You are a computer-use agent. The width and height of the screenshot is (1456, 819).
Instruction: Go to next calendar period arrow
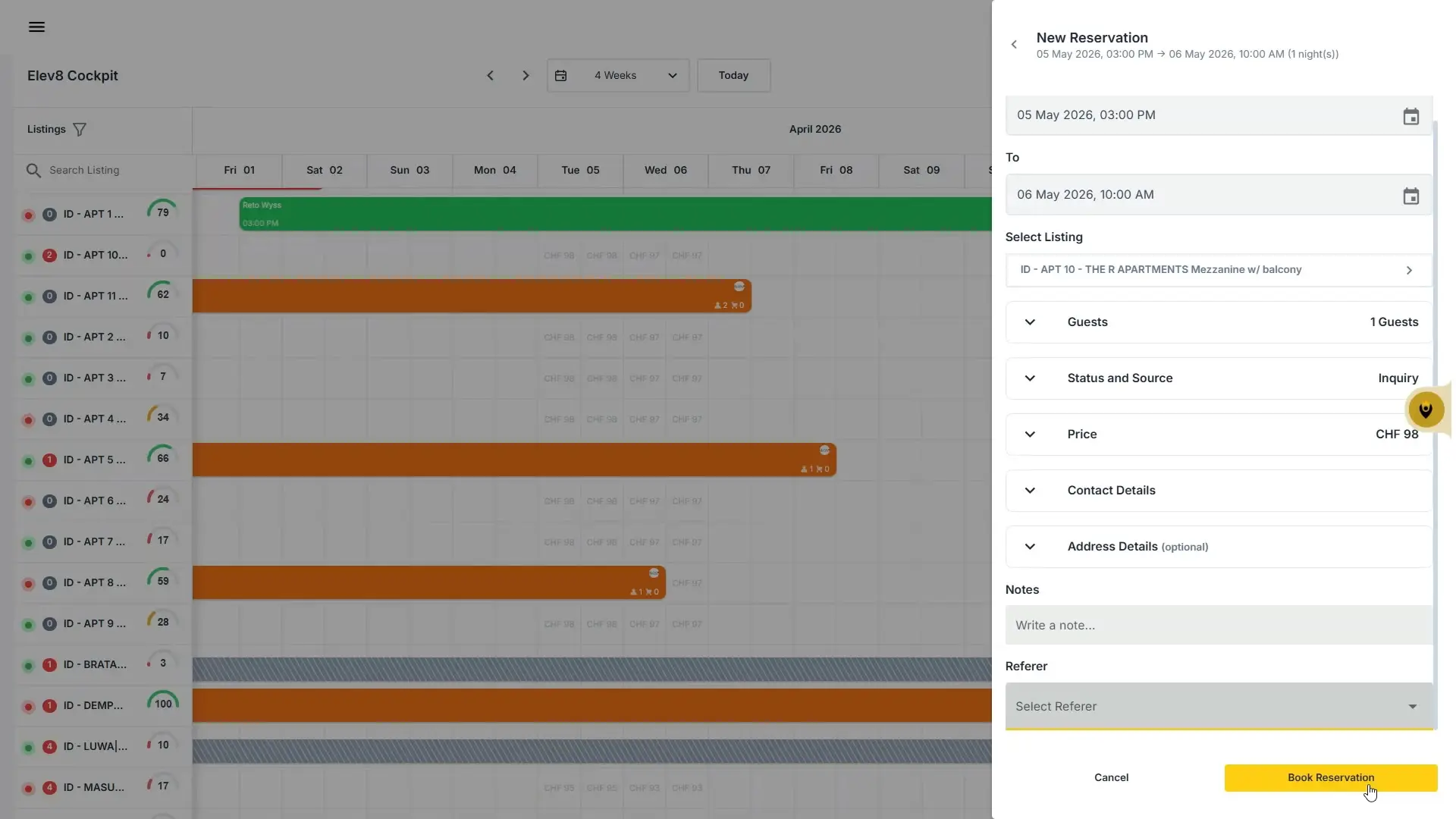tap(526, 76)
